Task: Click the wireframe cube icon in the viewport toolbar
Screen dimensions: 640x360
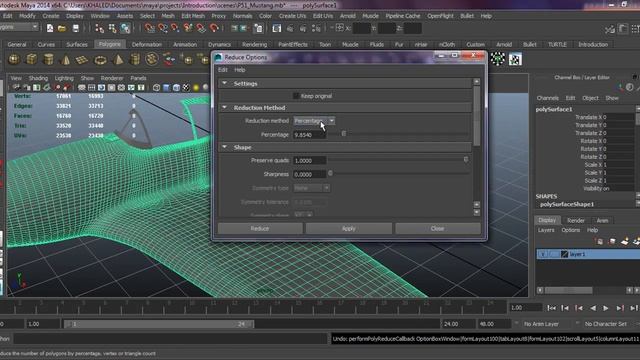Action: coord(156,87)
